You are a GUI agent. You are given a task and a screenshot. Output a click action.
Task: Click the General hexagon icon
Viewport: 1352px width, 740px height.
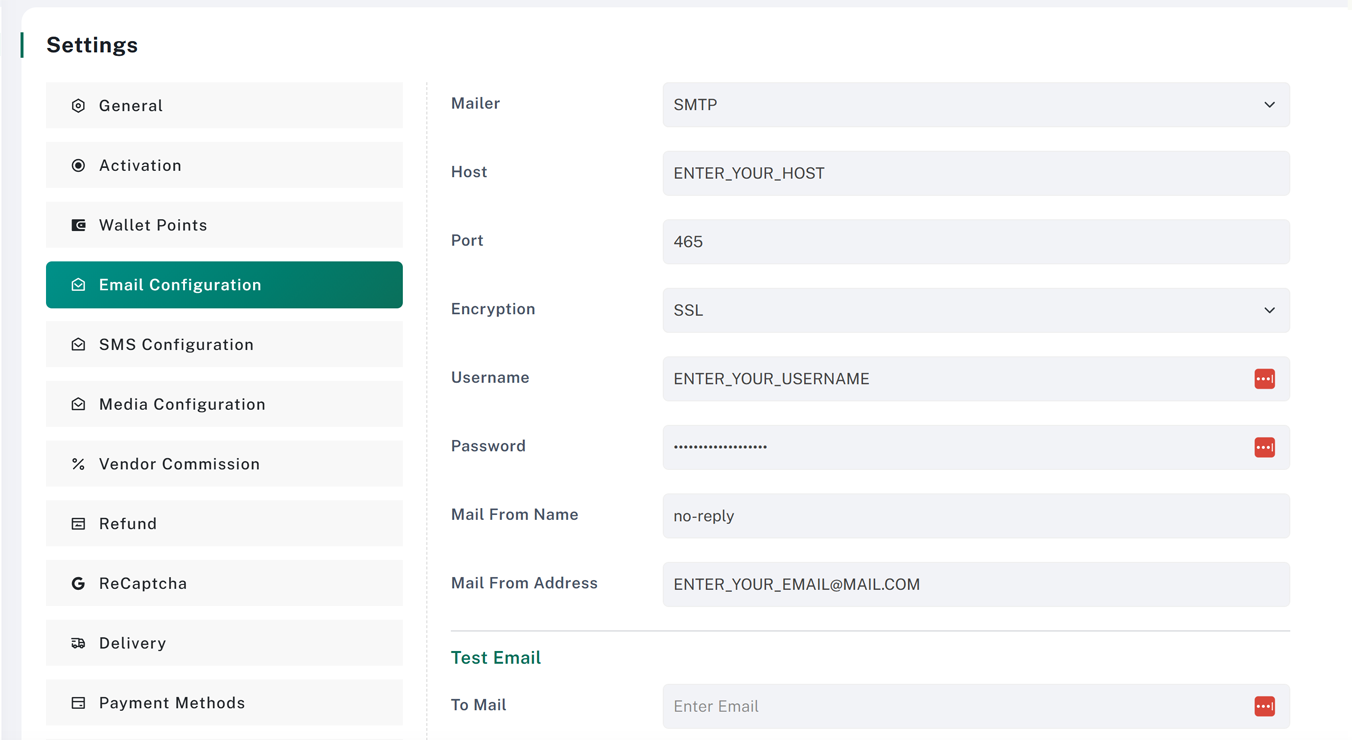78,106
